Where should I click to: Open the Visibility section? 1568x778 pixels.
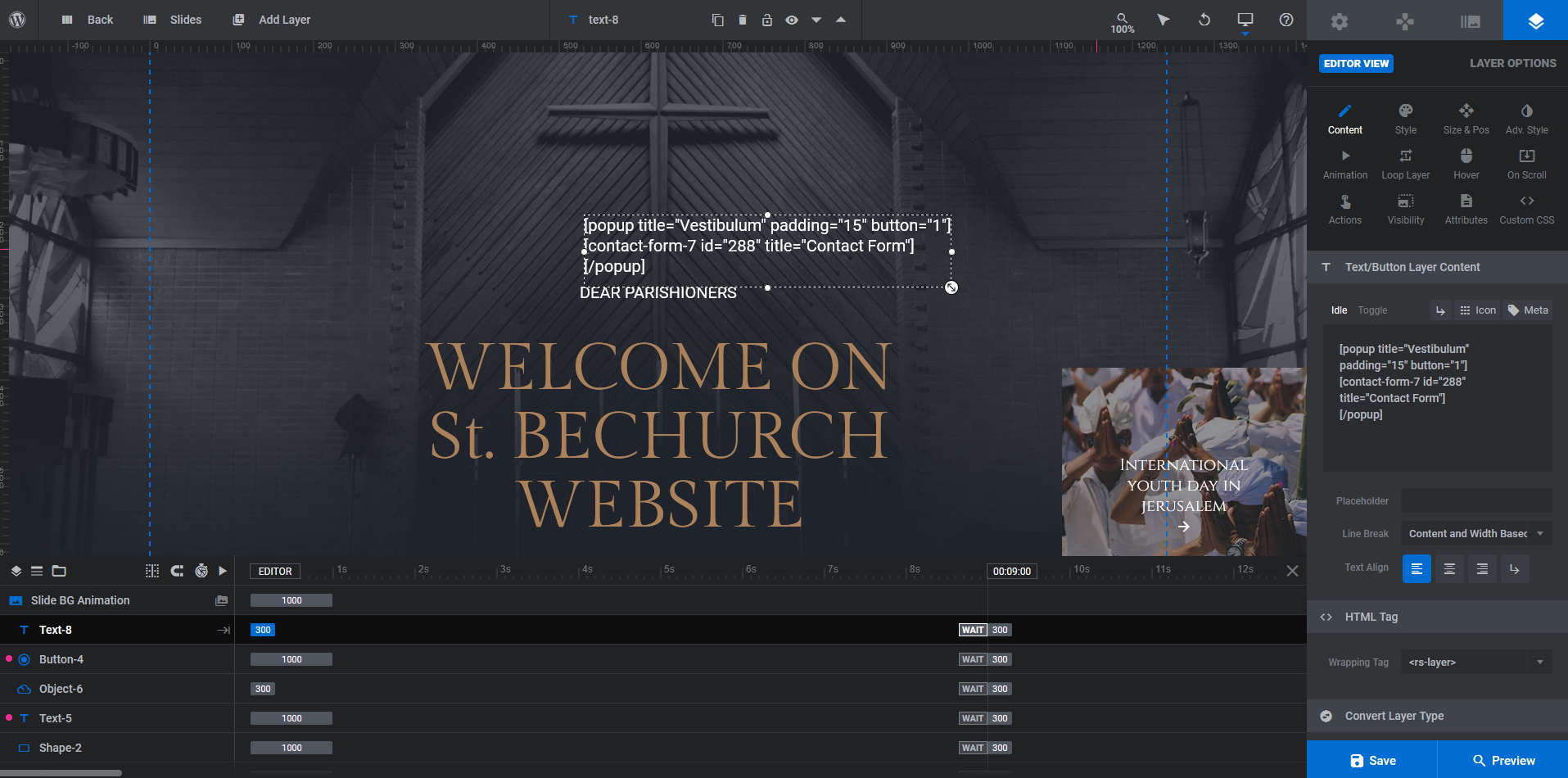coord(1406,209)
